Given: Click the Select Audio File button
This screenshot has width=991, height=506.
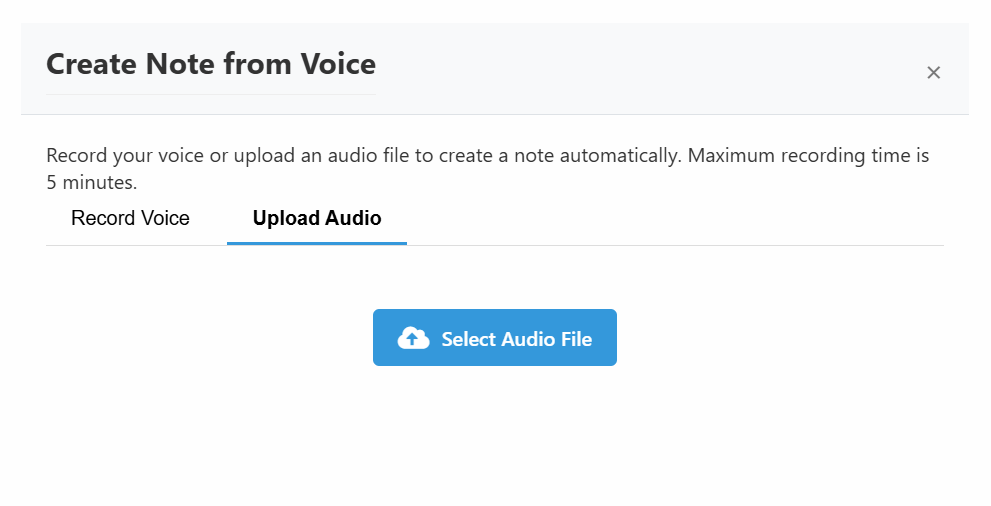Looking at the screenshot, I should click(495, 337).
